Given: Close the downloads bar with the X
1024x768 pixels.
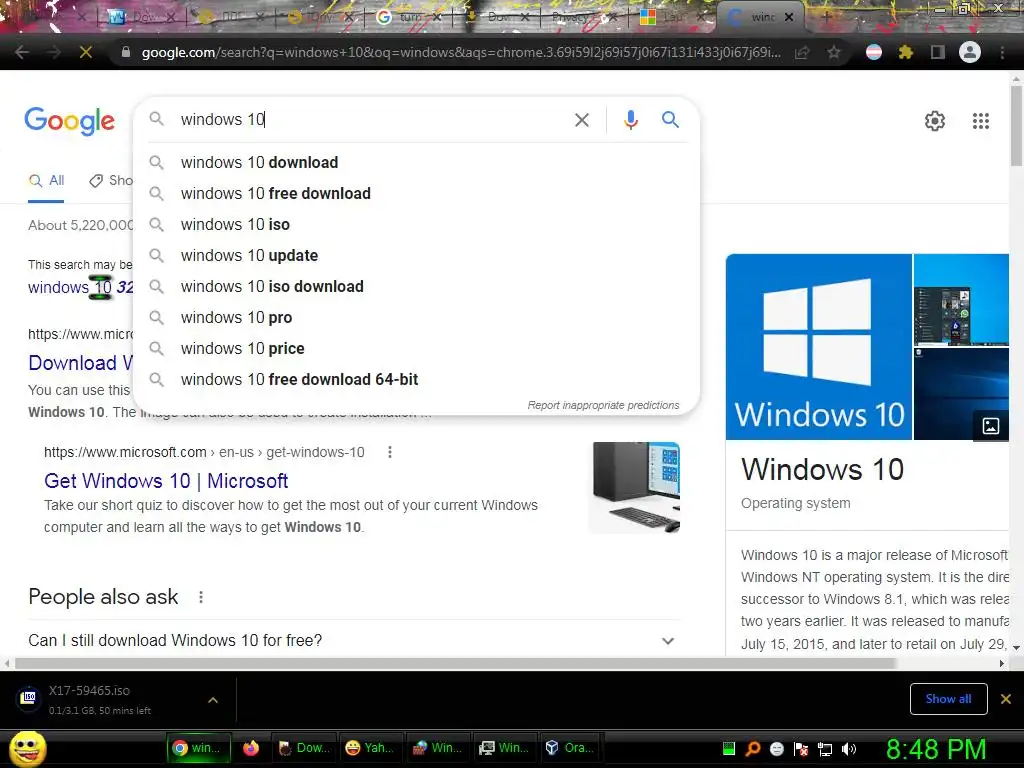Looking at the screenshot, I should 1006,699.
